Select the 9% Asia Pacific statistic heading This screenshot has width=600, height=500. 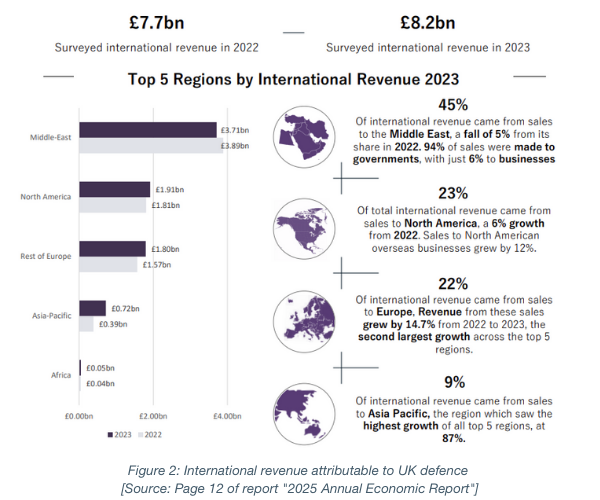click(x=454, y=380)
